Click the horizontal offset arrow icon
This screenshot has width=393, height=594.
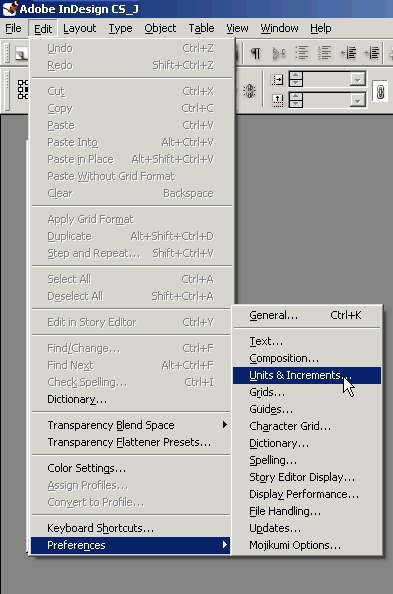tap(277, 80)
